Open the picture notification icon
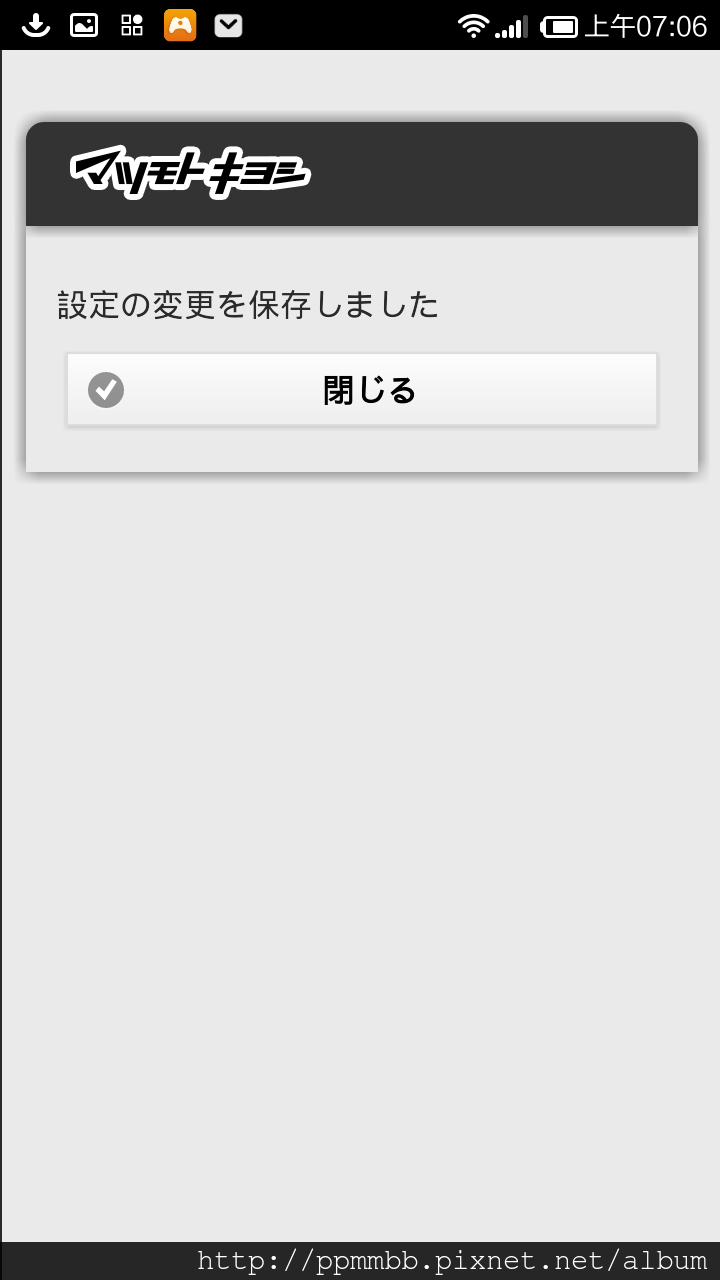Viewport: 720px width, 1280px height. tap(84, 25)
